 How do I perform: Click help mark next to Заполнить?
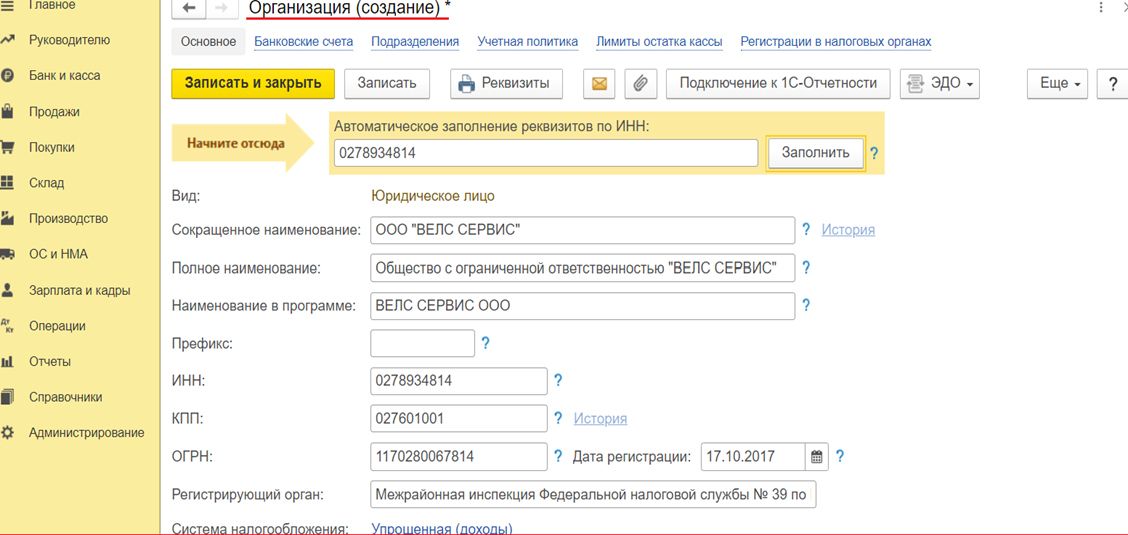coord(874,152)
